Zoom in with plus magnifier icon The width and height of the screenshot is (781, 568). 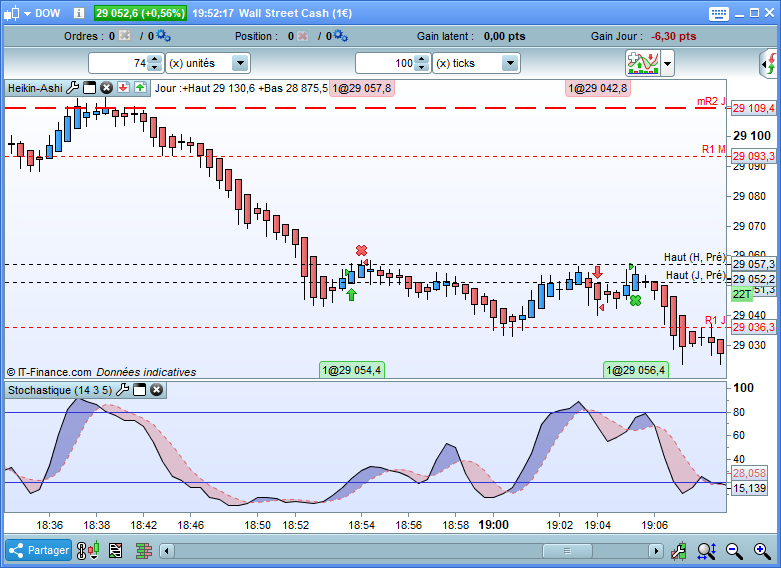(x=762, y=551)
